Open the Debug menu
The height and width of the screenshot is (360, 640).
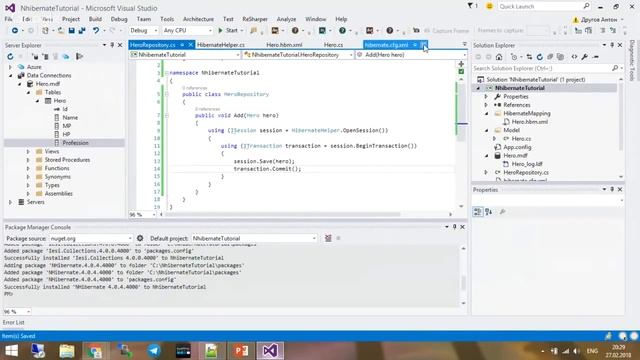tap(119, 19)
